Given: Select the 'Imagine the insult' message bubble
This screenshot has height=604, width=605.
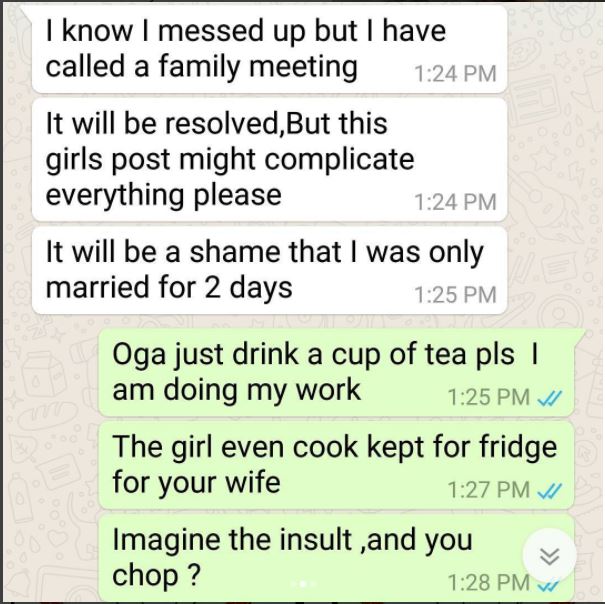Looking at the screenshot, I should click(x=336, y=557).
